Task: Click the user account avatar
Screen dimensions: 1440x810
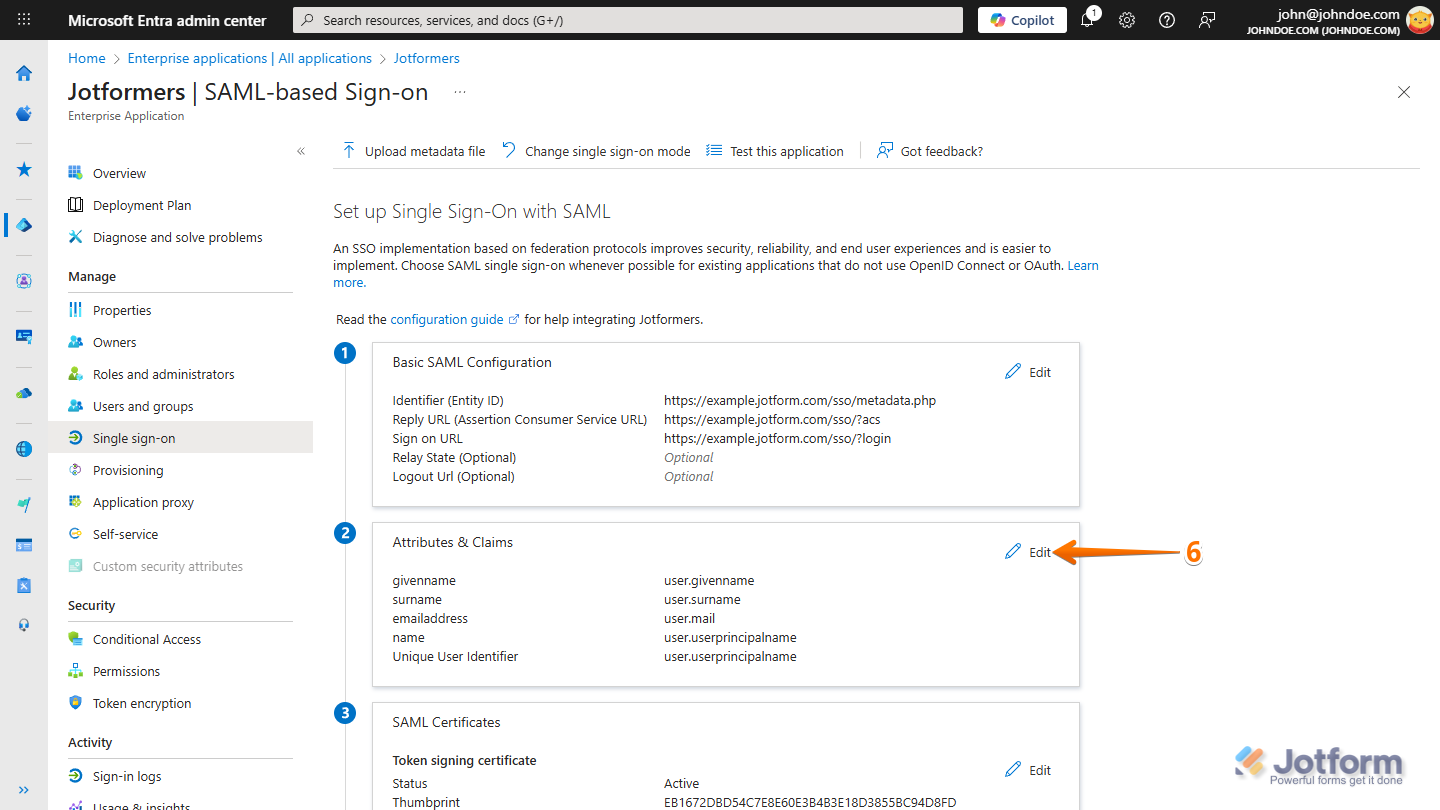Action: pos(1419,20)
